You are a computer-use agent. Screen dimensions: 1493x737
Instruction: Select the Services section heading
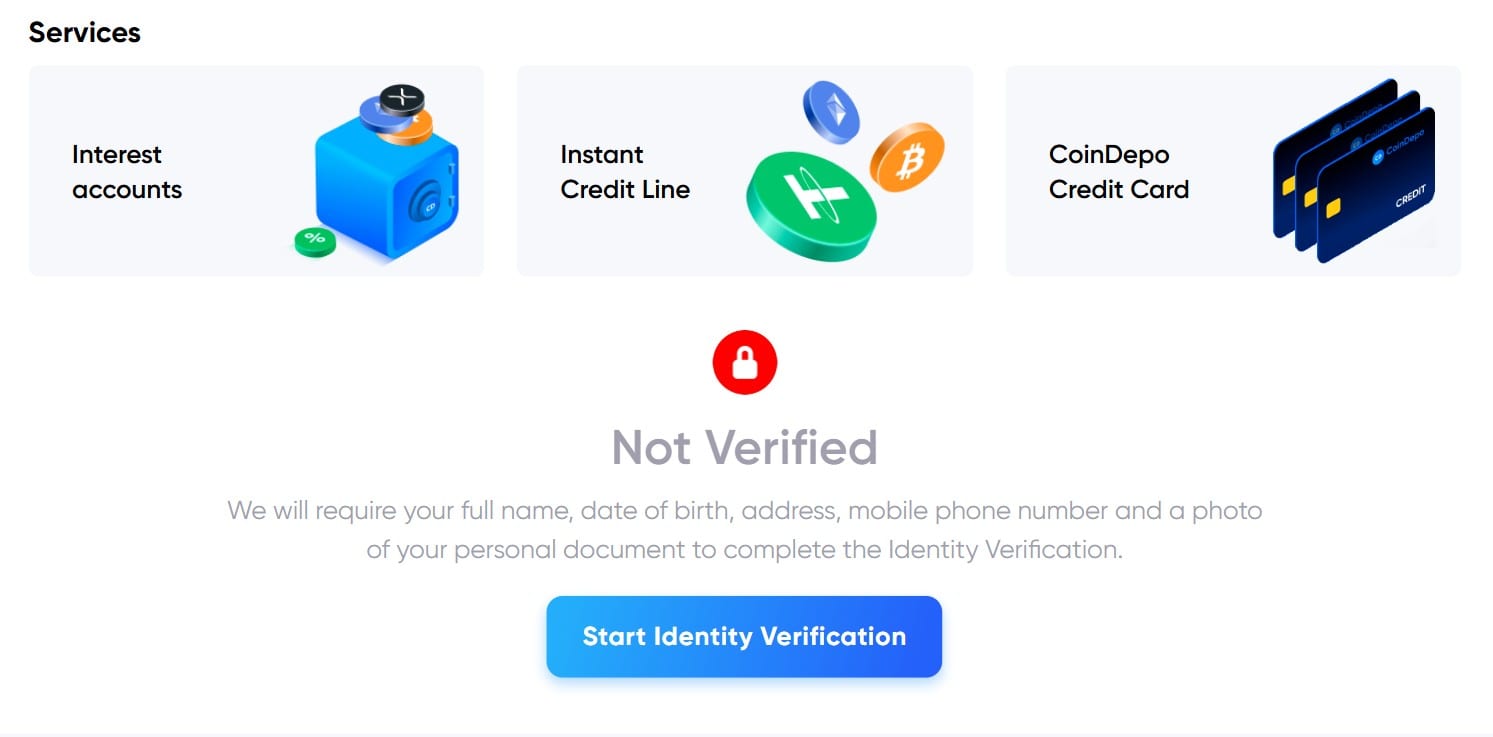click(85, 32)
